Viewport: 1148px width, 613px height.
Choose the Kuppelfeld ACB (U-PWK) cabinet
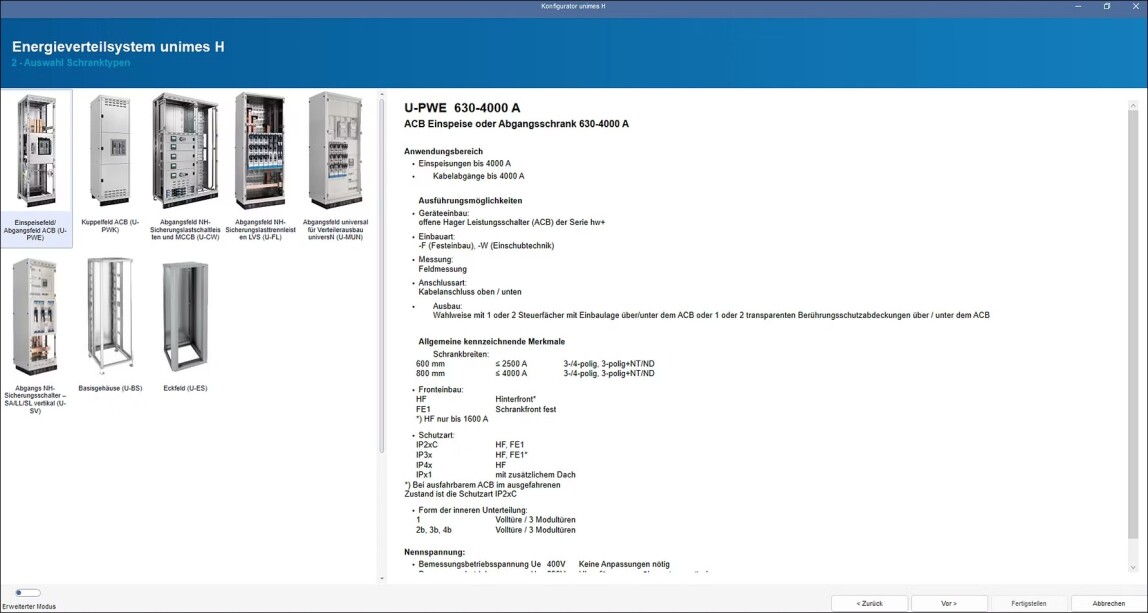[x=110, y=151]
